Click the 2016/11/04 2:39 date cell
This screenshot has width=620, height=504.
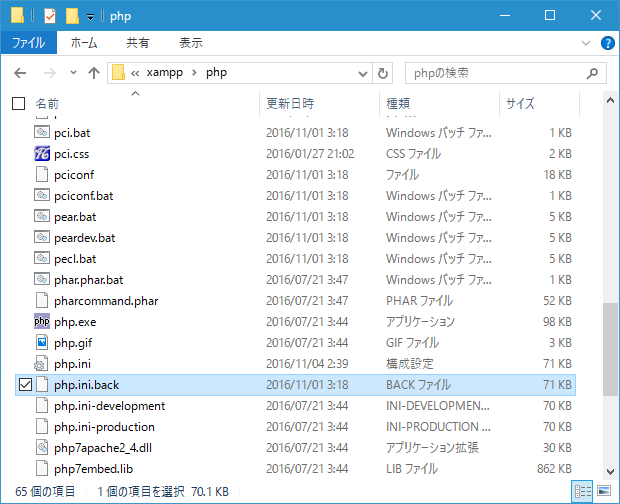[x=307, y=363]
